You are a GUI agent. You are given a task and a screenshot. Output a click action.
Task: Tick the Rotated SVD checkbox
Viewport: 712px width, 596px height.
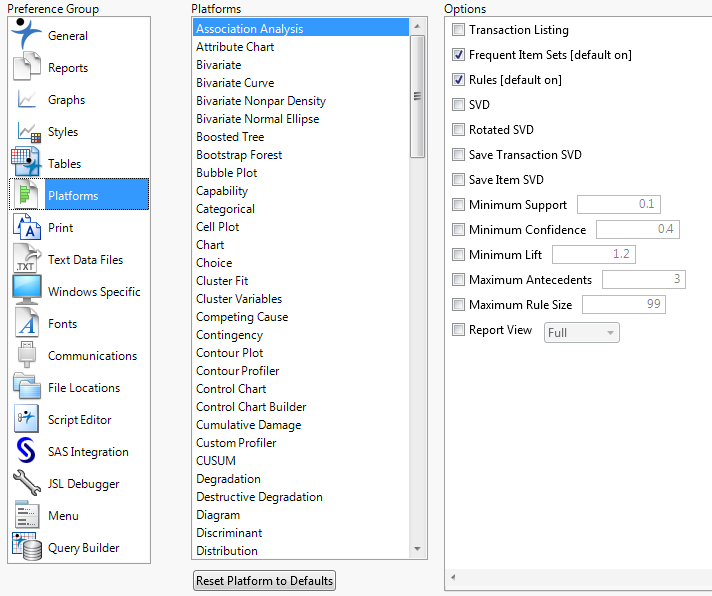pyautogui.click(x=459, y=130)
